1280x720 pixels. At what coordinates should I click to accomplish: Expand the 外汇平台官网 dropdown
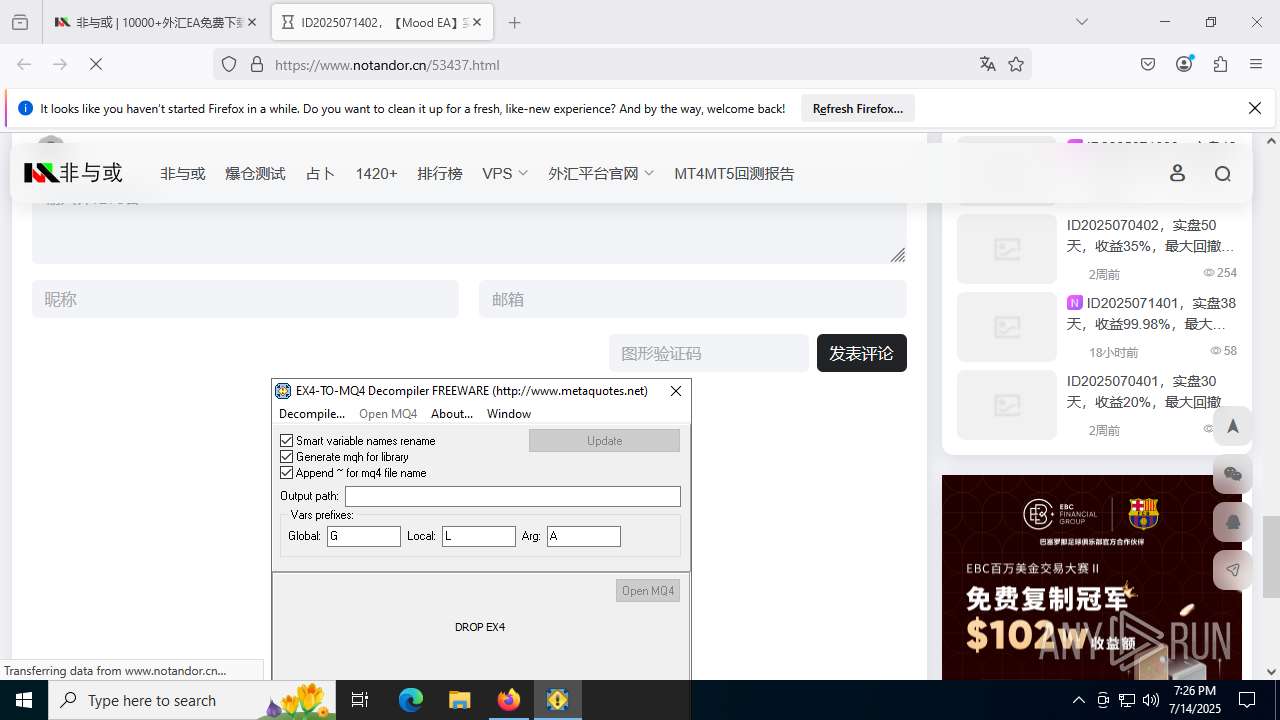(601, 173)
